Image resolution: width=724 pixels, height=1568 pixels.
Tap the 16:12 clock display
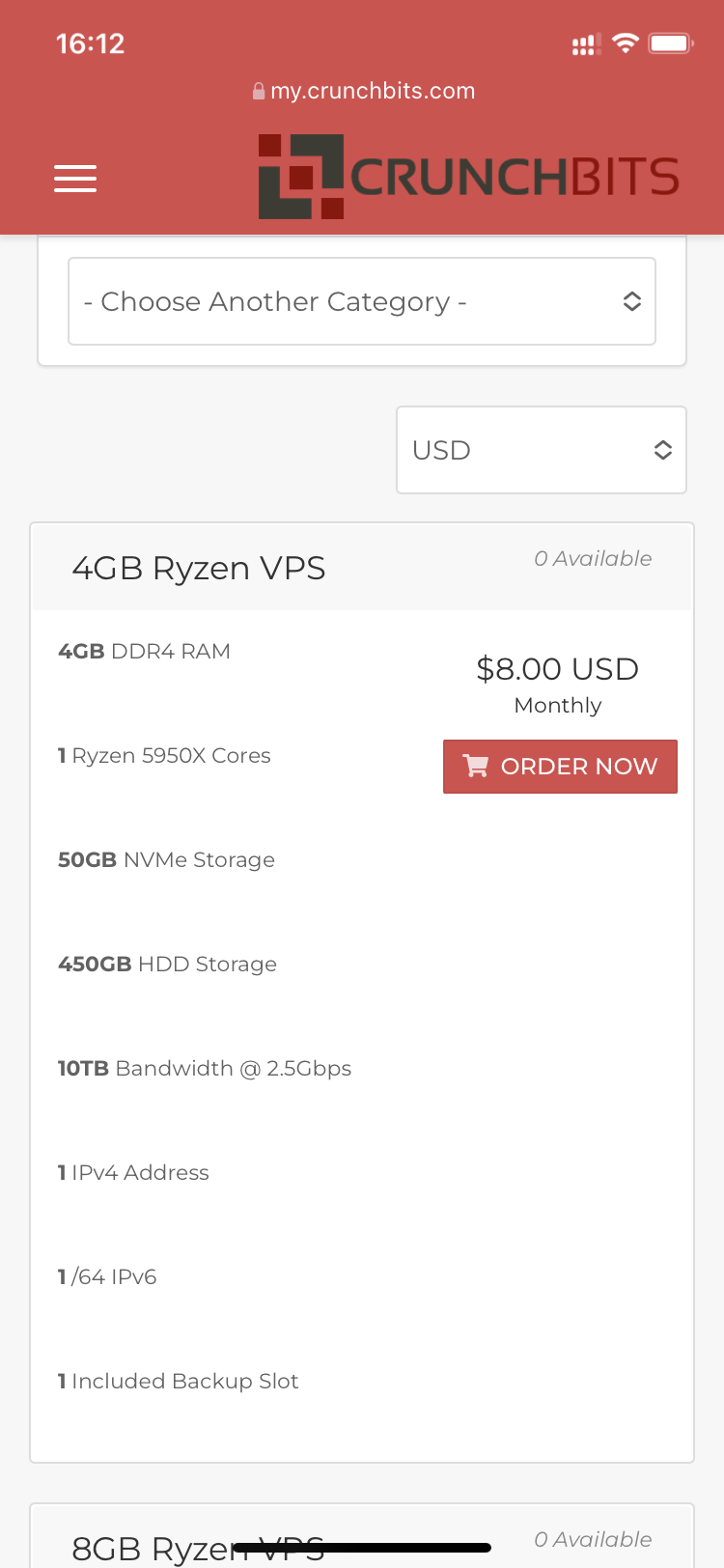click(x=90, y=42)
